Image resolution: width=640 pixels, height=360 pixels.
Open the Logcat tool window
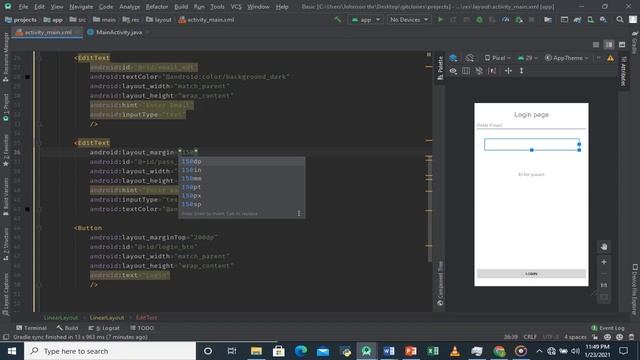click(x=104, y=328)
